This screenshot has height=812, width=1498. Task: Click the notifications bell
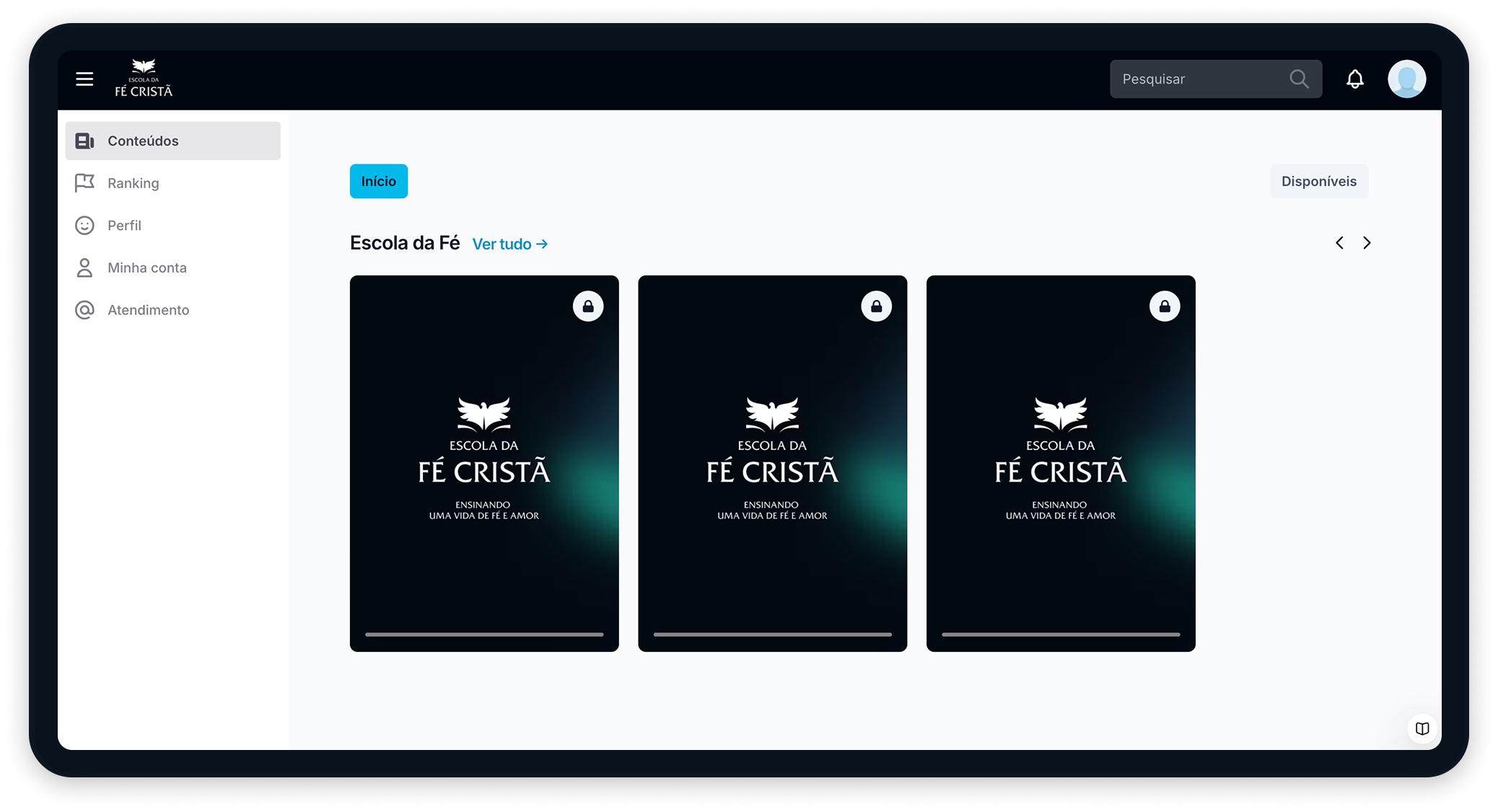point(1355,79)
